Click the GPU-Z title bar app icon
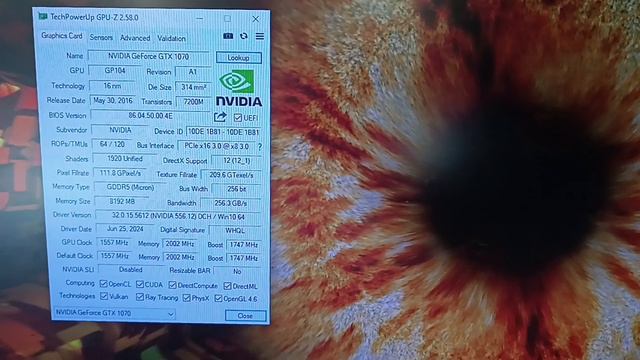 pos(43,16)
